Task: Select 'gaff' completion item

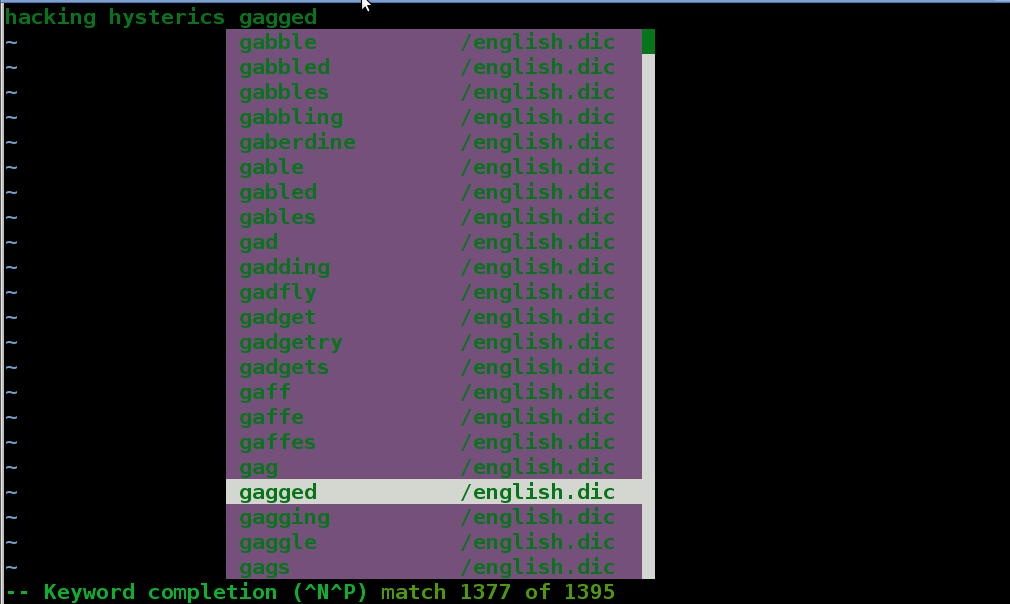Action: [434, 392]
